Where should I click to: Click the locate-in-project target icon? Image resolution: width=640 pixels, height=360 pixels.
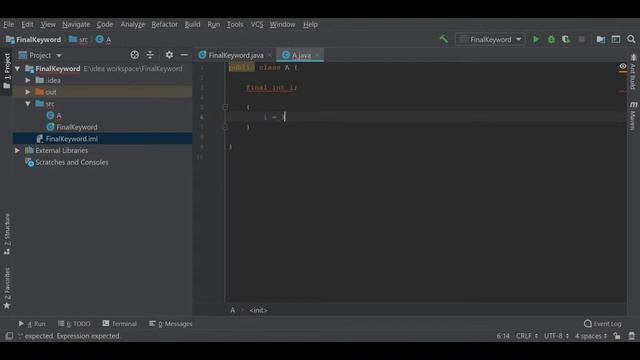pos(134,55)
